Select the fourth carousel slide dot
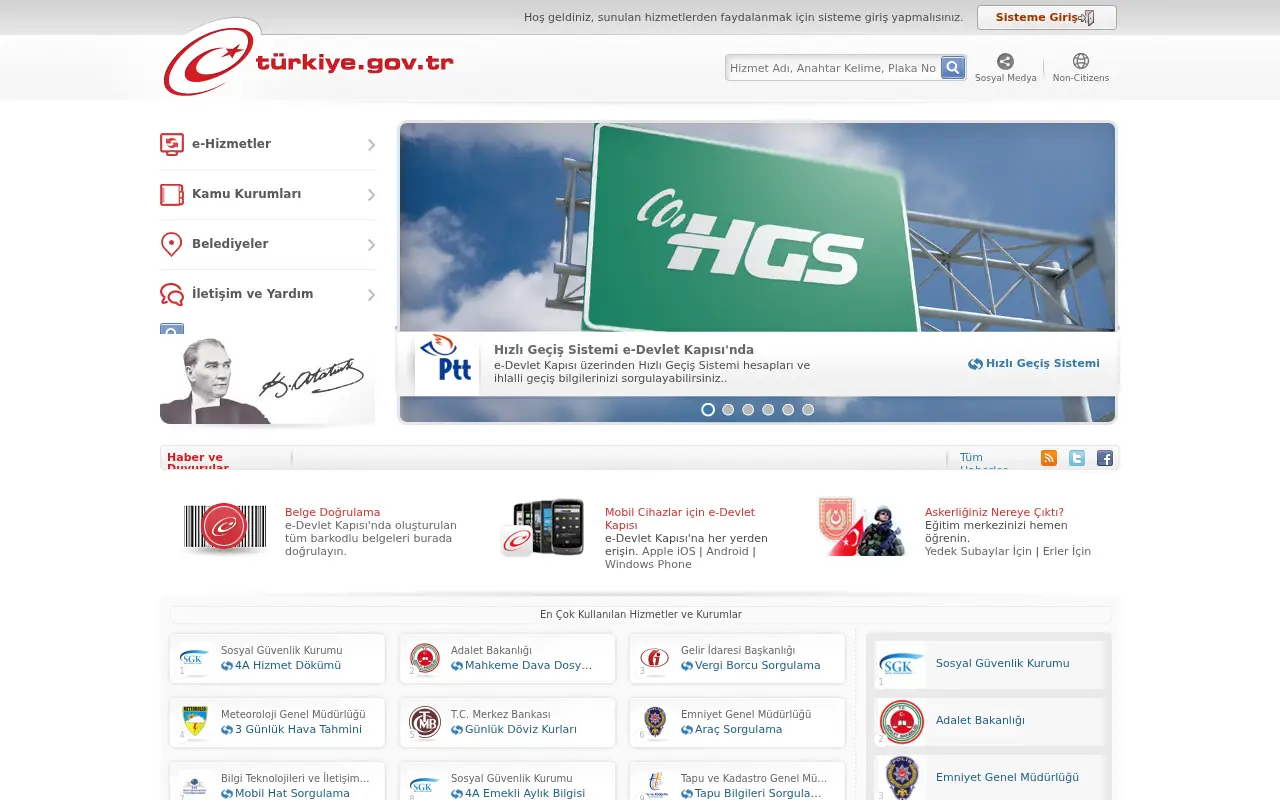Image resolution: width=1280 pixels, height=800 pixels. 768,410
